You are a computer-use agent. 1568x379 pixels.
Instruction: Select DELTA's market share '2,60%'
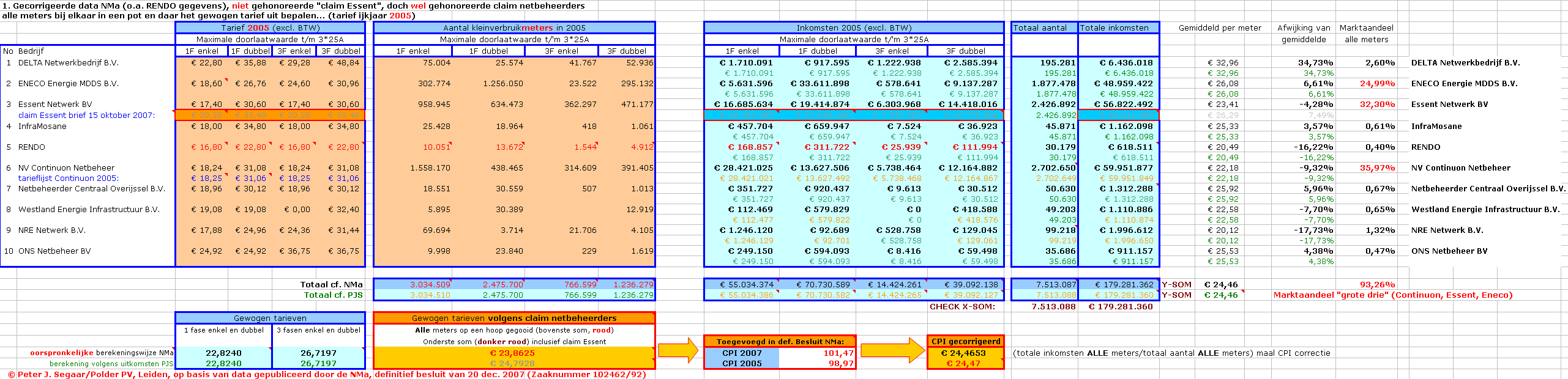click(x=1380, y=62)
